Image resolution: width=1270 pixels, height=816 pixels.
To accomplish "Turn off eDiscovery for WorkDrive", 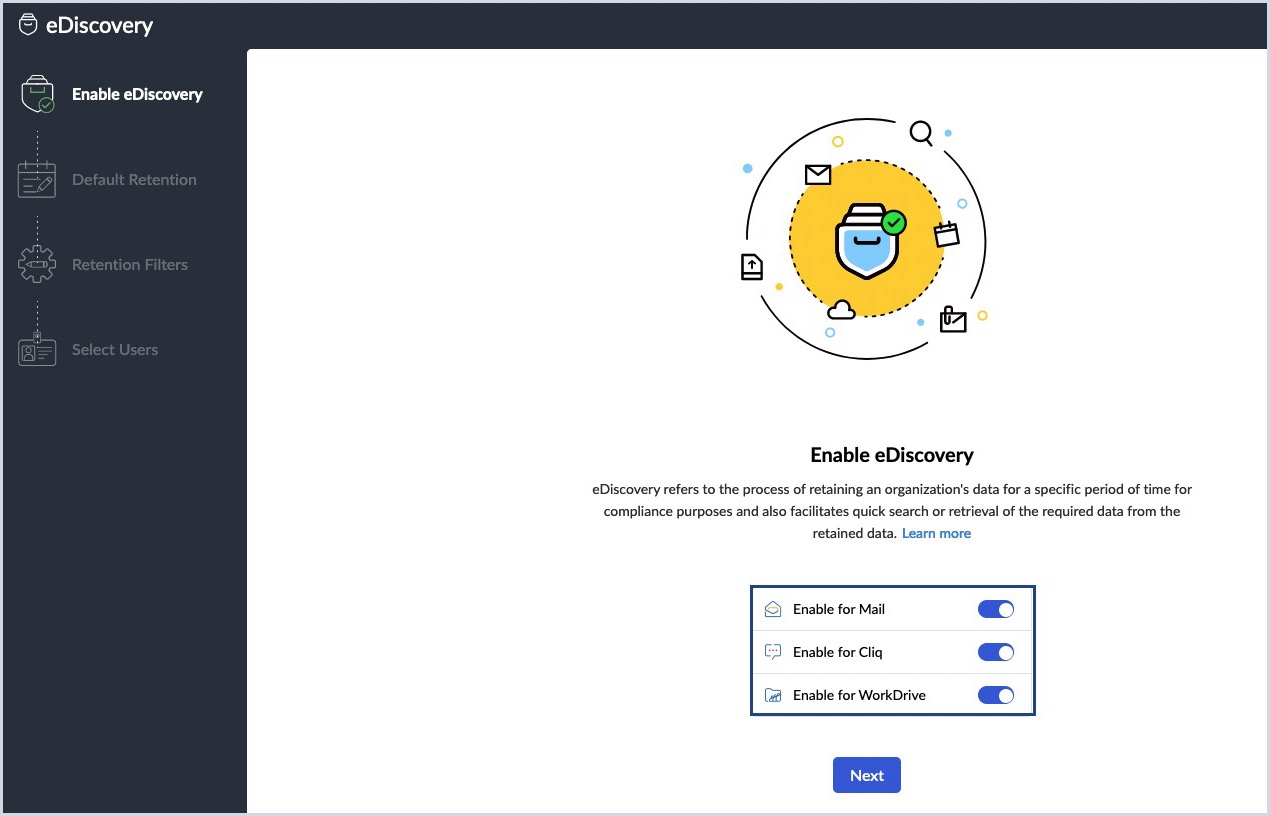I will pyautogui.click(x=996, y=694).
